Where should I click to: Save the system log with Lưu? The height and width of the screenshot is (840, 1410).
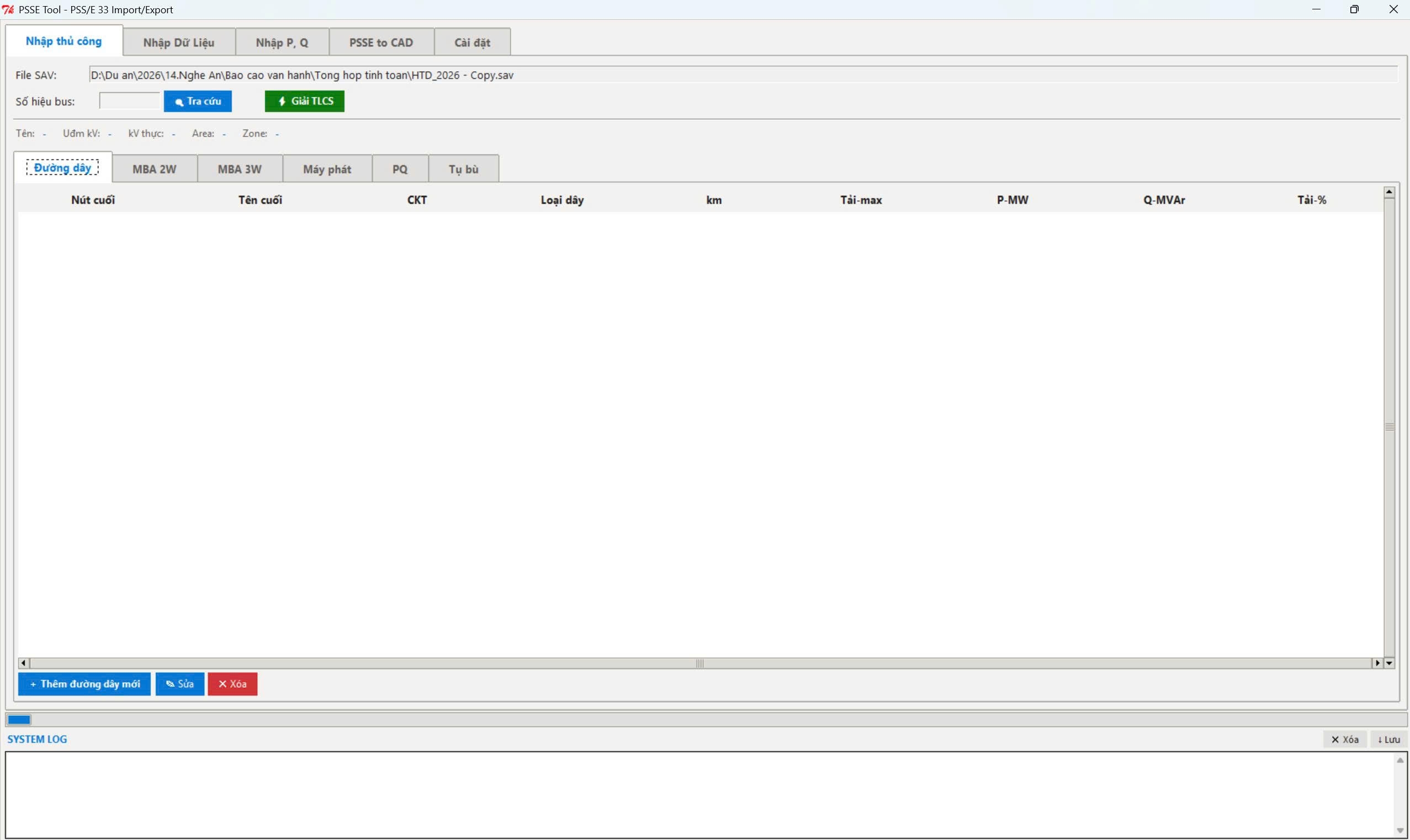click(1389, 739)
